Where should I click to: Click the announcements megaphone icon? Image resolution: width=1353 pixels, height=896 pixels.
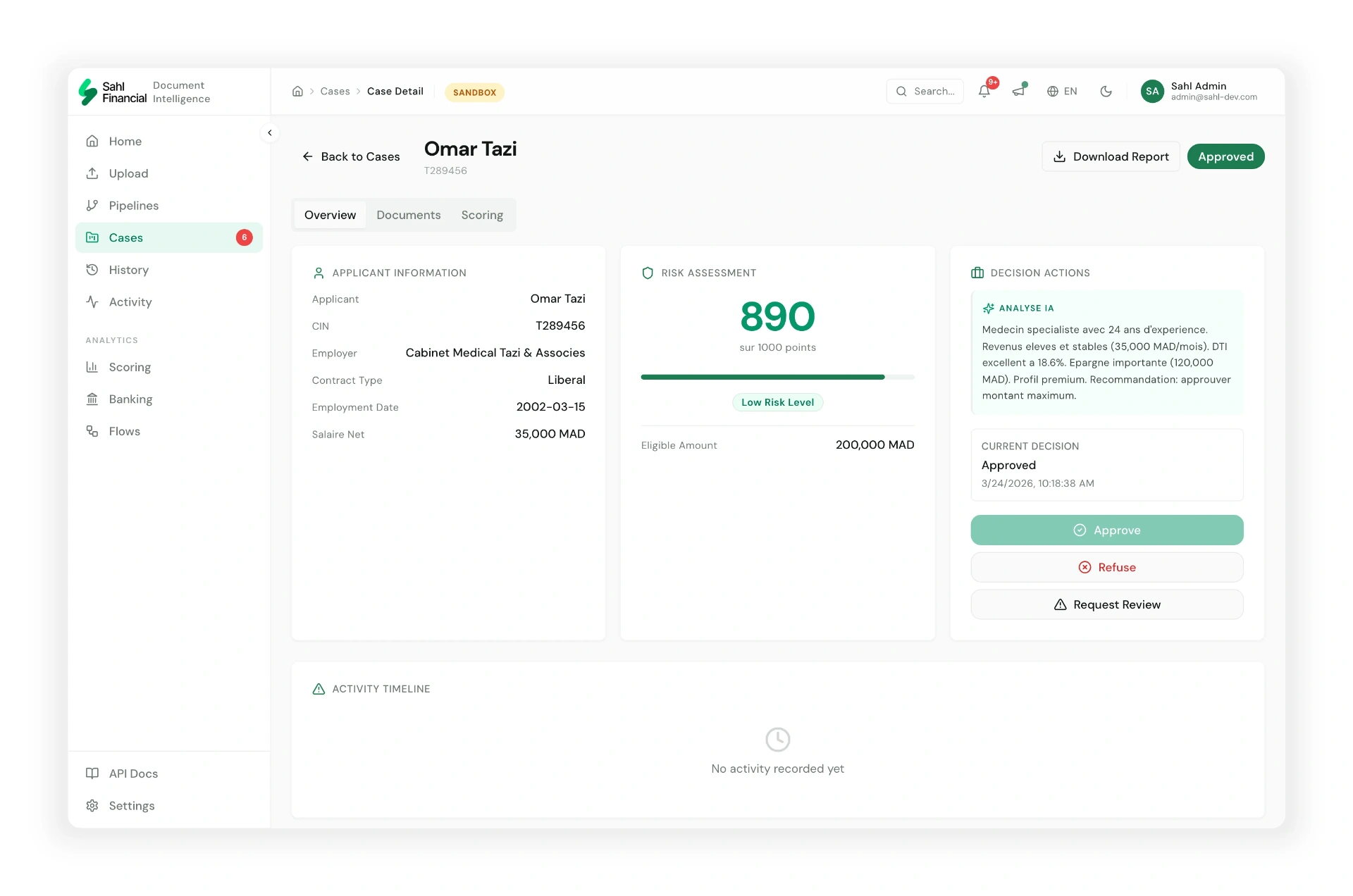pyautogui.click(x=1019, y=91)
